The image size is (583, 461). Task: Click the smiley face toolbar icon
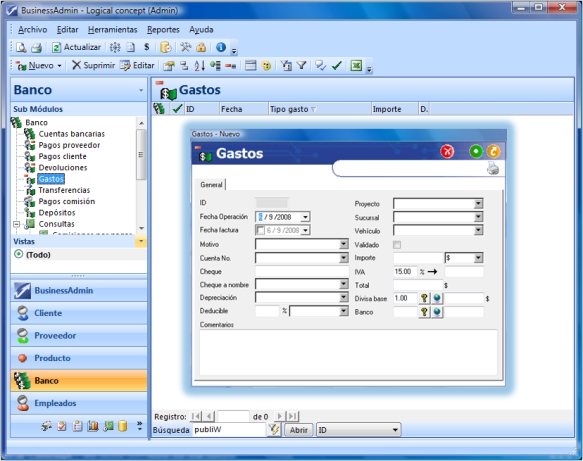[266, 66]
